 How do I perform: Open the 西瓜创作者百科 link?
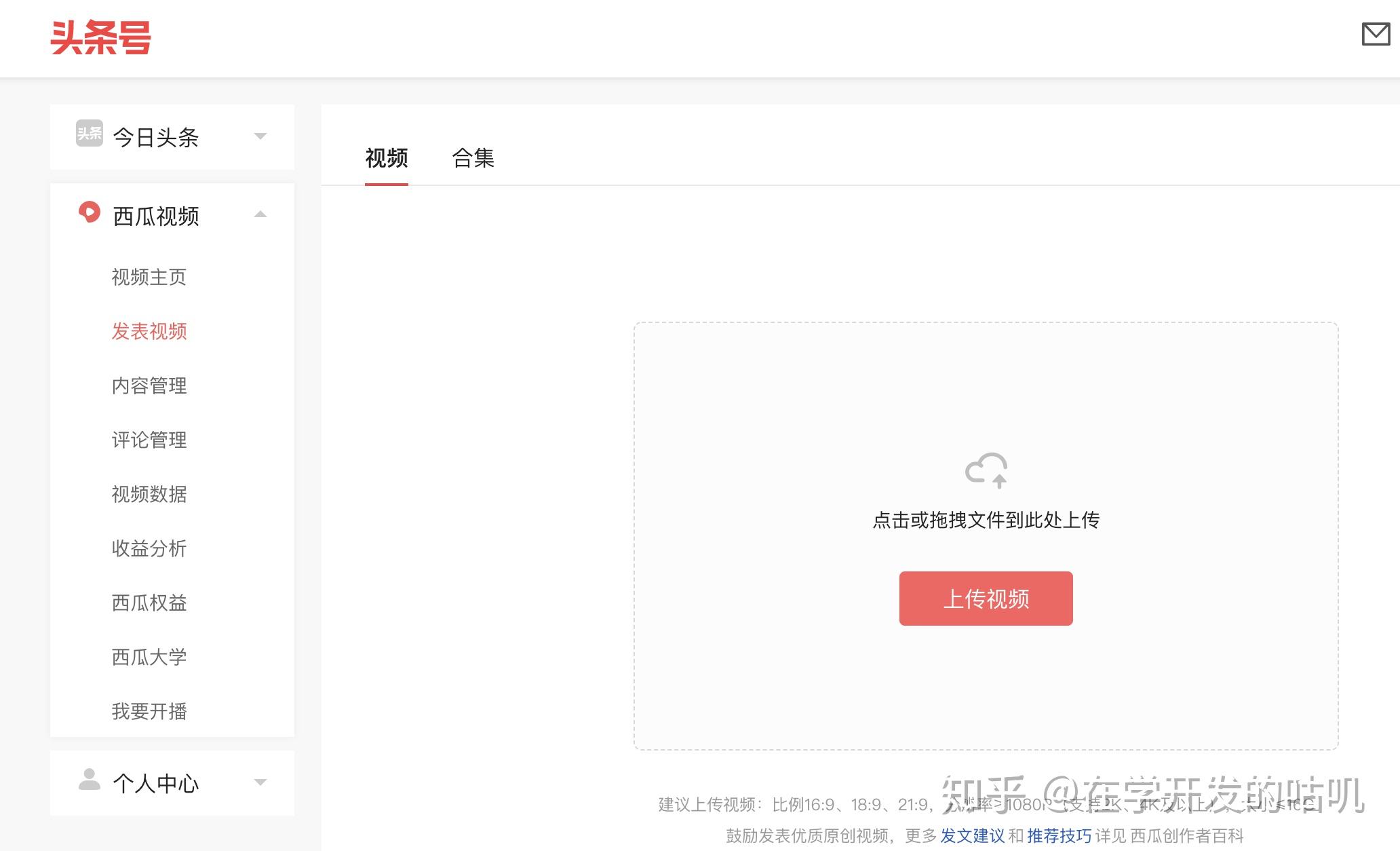tap(1187, 836)
